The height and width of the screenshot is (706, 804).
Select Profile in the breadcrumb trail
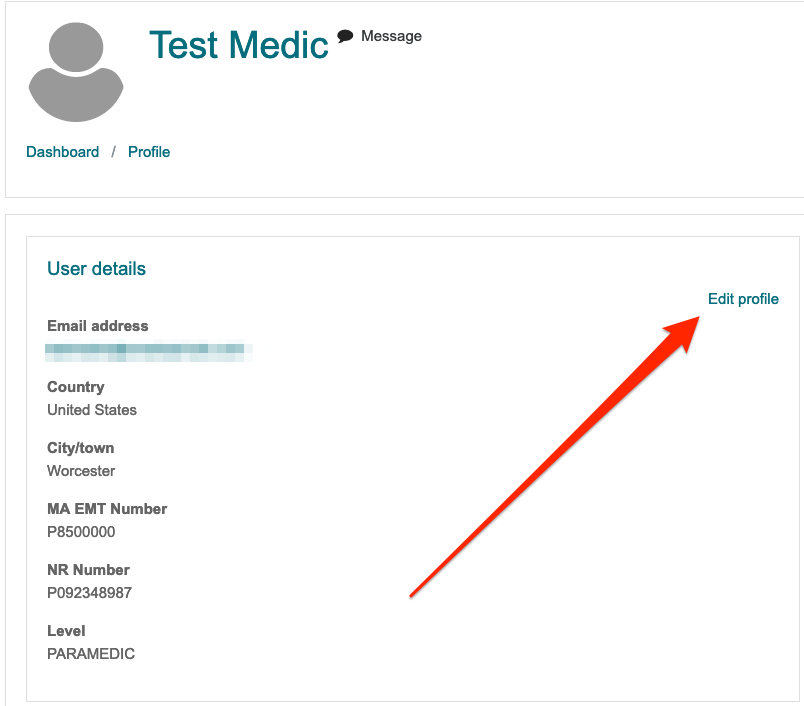pos(149,152)
